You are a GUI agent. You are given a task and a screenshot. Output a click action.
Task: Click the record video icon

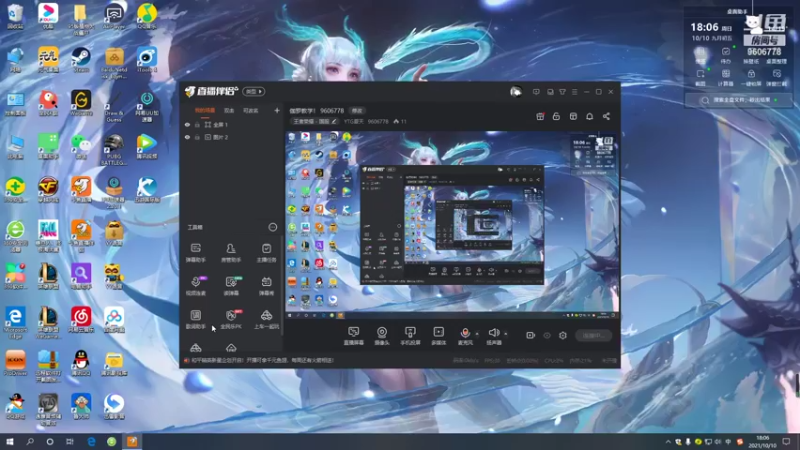531,335
